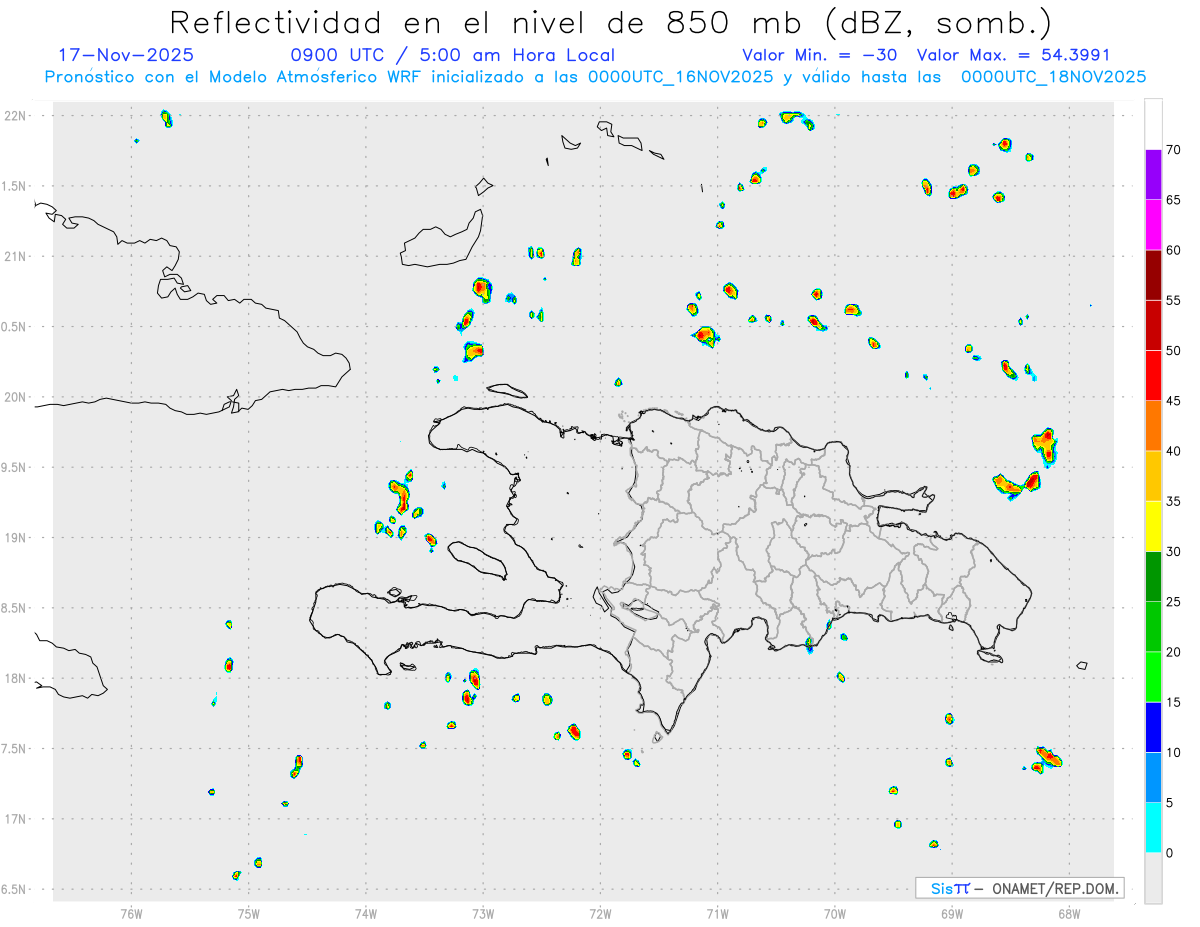Screen dimensions: 1200x927
Task: Click the "20N" latitude axis label
Action: 15,397
